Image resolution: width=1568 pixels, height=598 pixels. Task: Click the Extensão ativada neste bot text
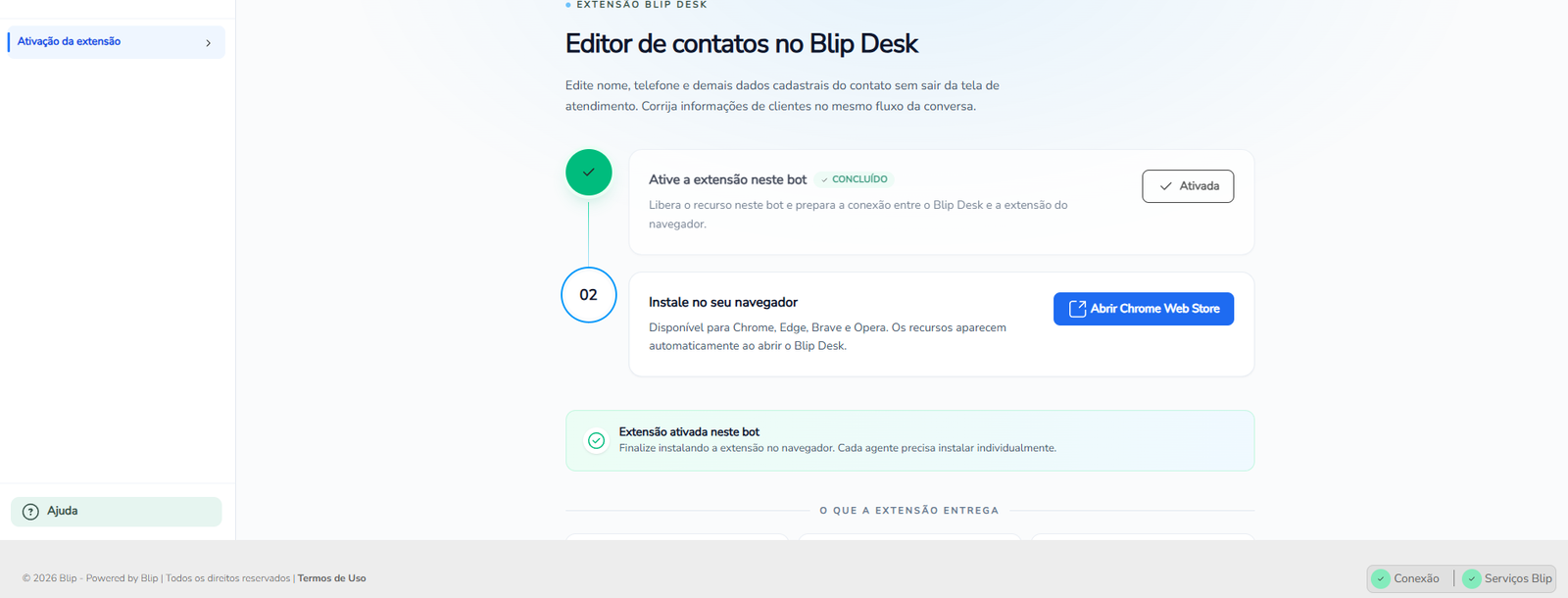click(689, 431)
